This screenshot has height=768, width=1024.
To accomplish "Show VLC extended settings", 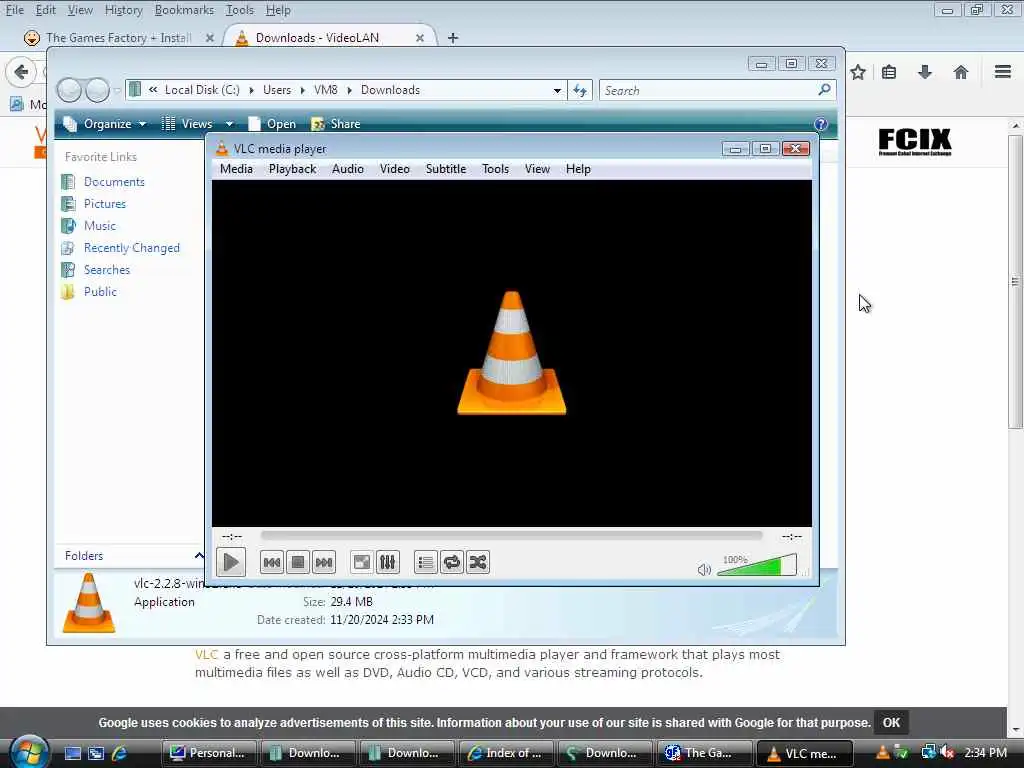I will point(388,562).
